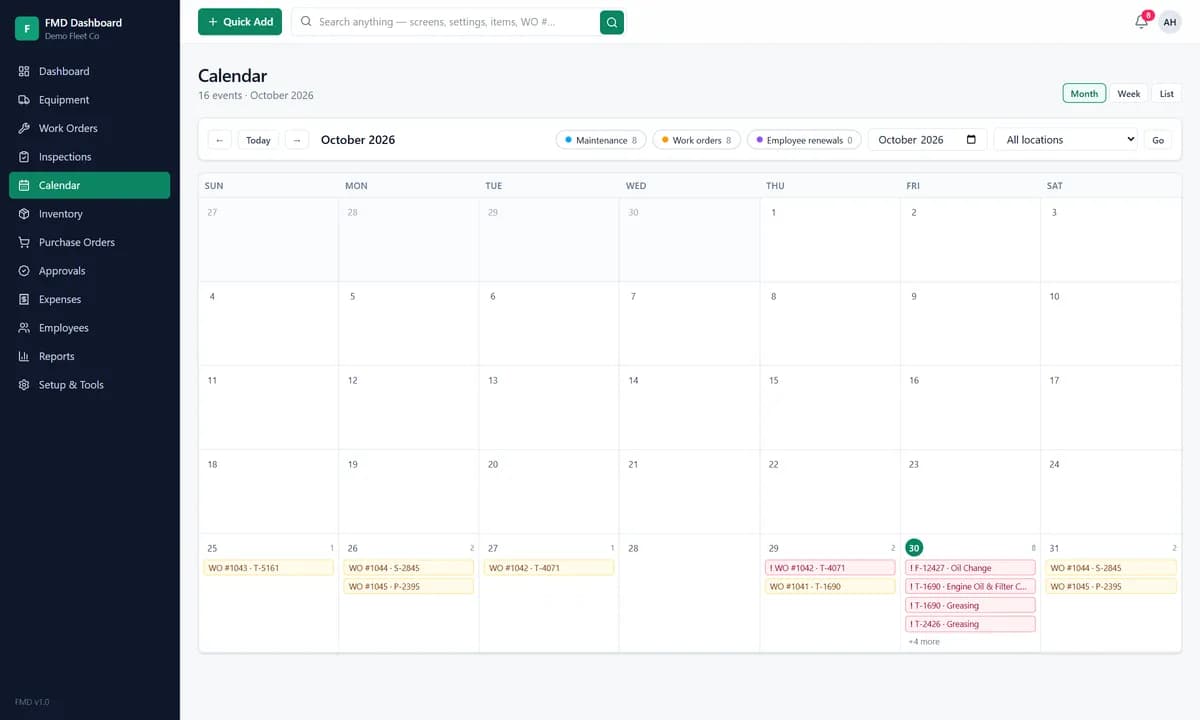Open event WO #1045 - P-2395 on the 26th
The width and height of the screenshot is (1200, 720).
pos(409,587)
